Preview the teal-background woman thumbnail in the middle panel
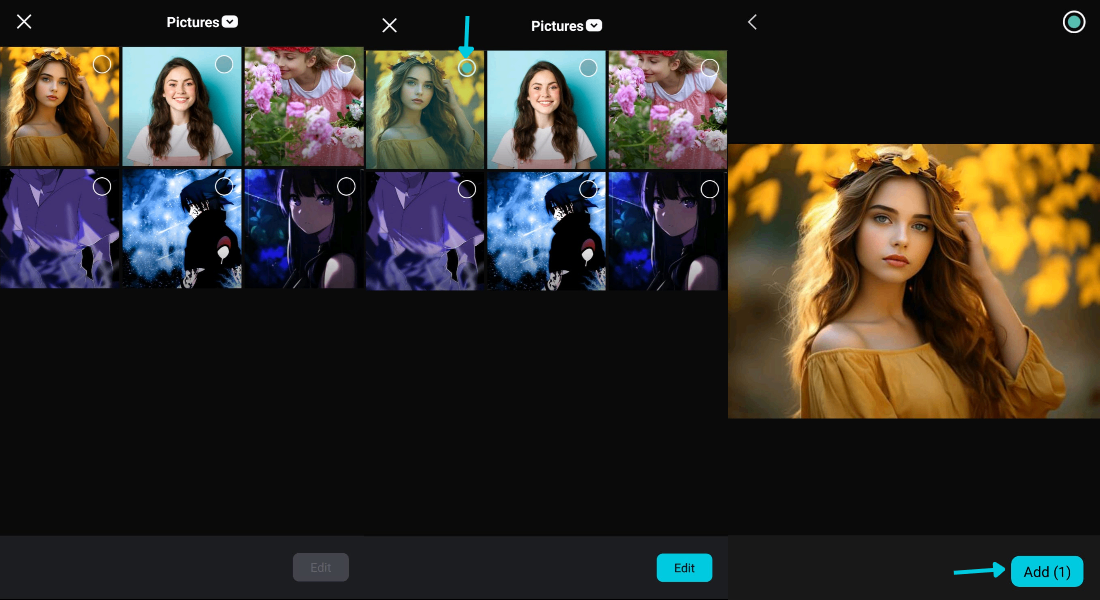Viewport: 1100px width, 600px height. click(x=546, y=109)
